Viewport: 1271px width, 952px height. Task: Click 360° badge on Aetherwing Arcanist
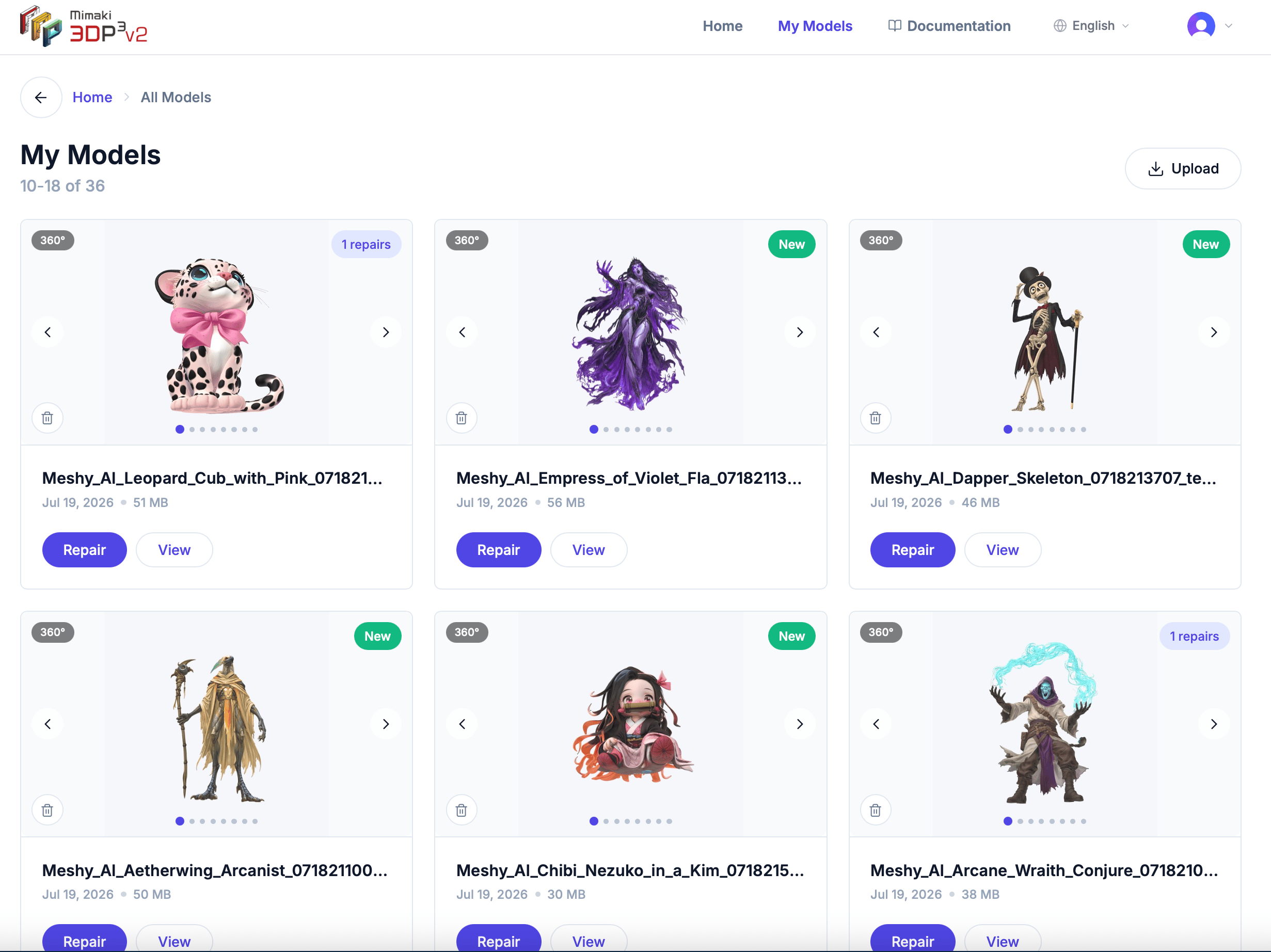tap(53, 632)
